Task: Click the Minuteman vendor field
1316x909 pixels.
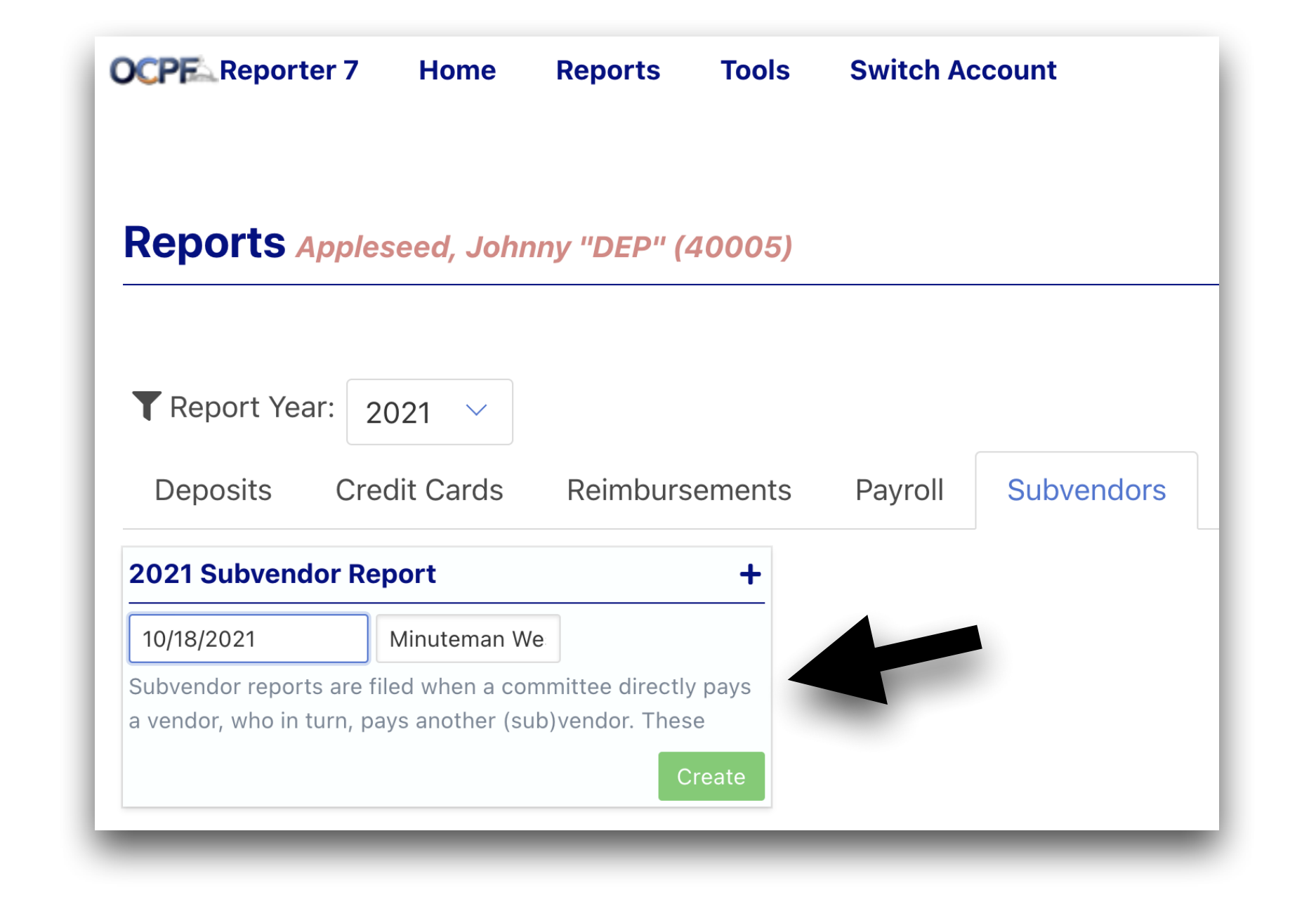Action: click(x=468, y=639)
